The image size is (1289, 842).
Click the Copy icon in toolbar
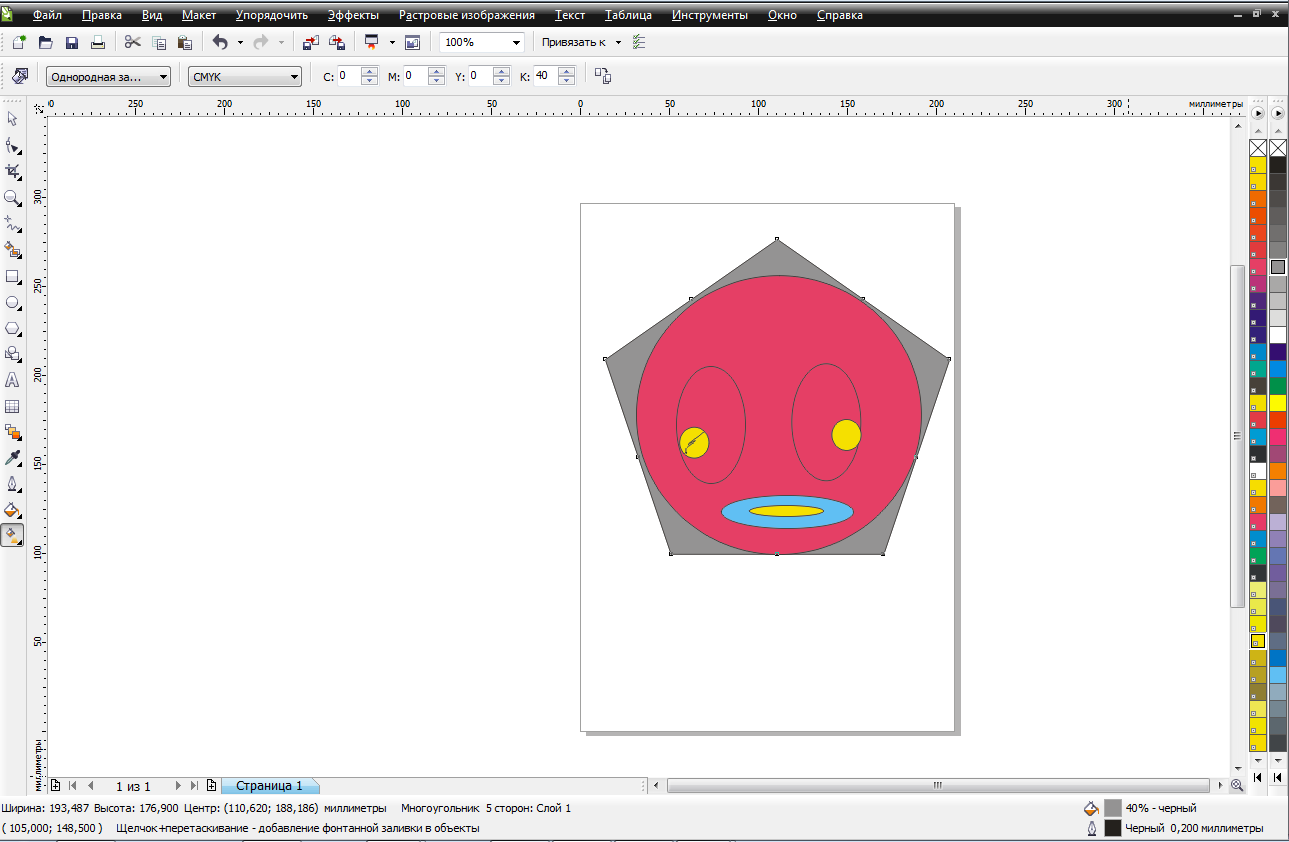tap(159, 42)
